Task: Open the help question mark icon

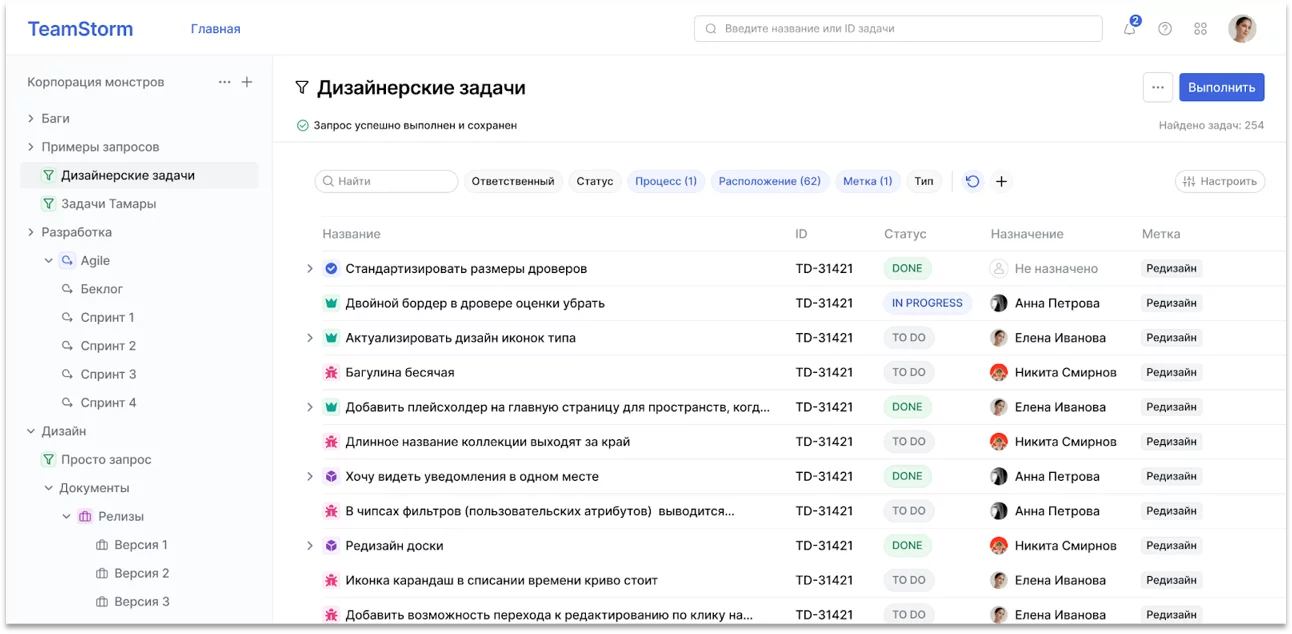Action: tap(1164, 29)
